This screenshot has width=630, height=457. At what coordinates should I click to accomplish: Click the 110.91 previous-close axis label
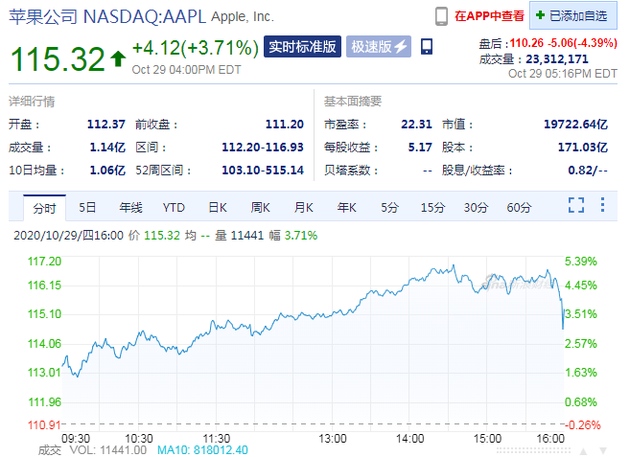pos(44,425)
